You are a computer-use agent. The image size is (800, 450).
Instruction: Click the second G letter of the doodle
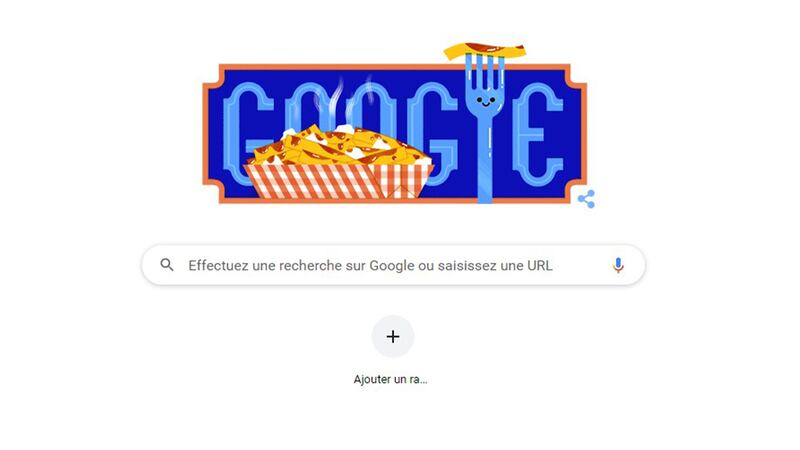pos(433,134)
